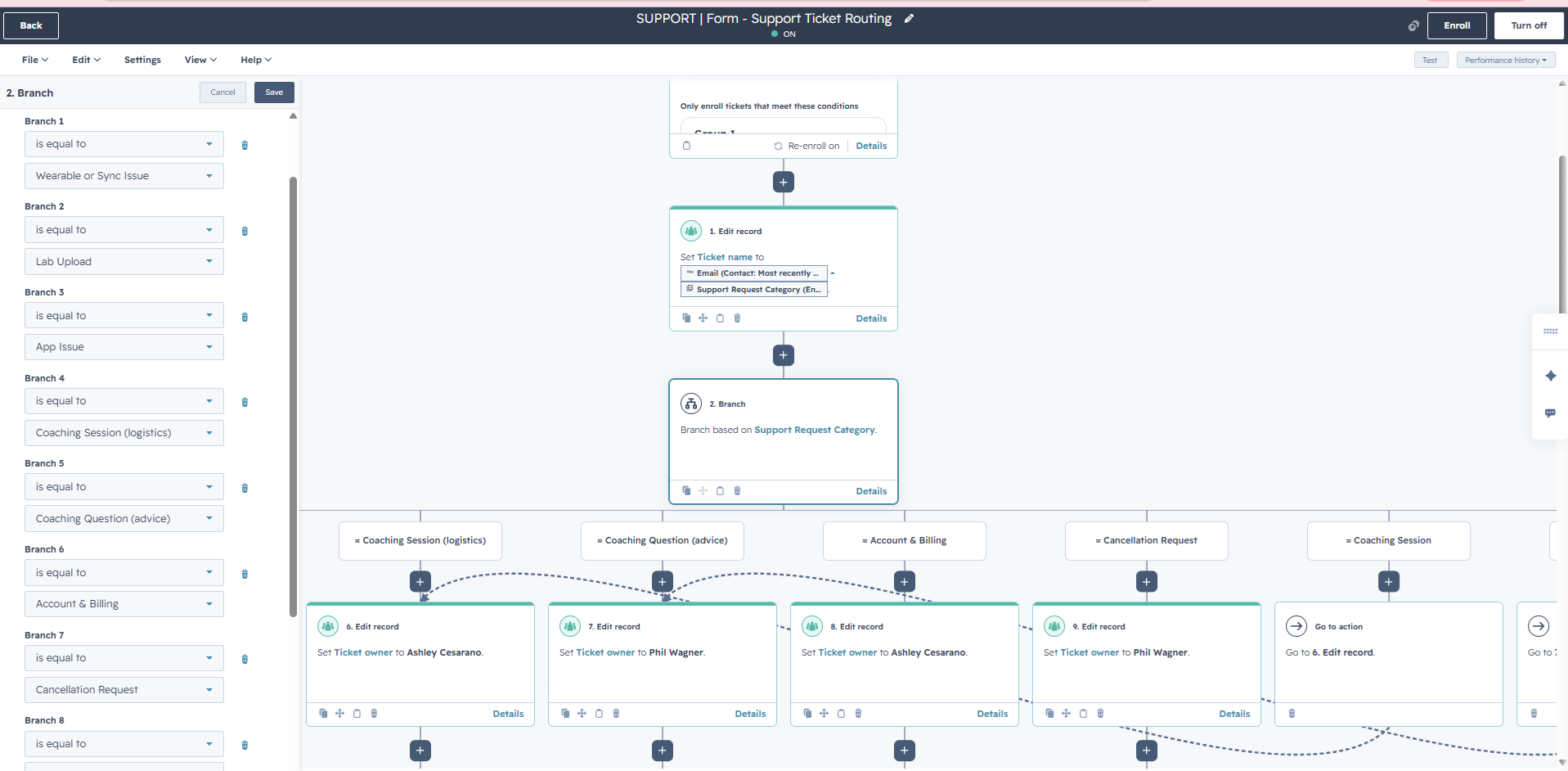
Task: Click the left panel vertical scrollbar
Action: (293, 397)
